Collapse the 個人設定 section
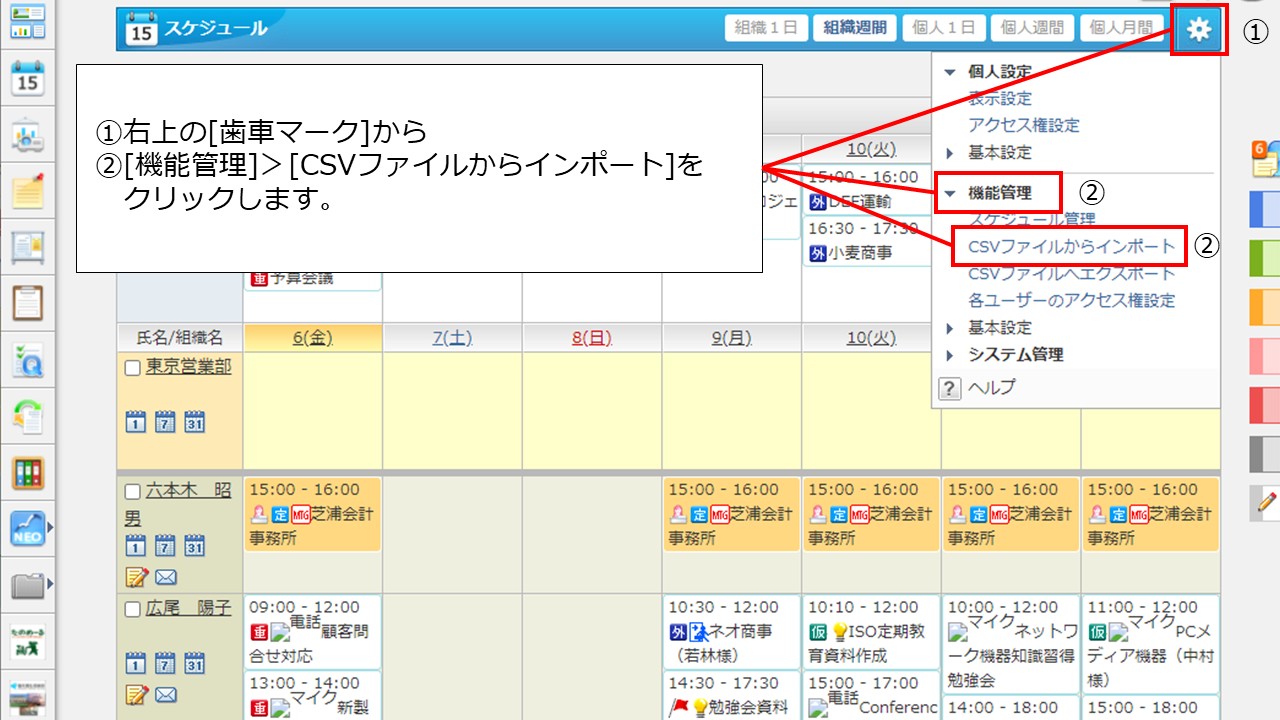The height and width of the screenshot is (720, 1280). [950, 72]
